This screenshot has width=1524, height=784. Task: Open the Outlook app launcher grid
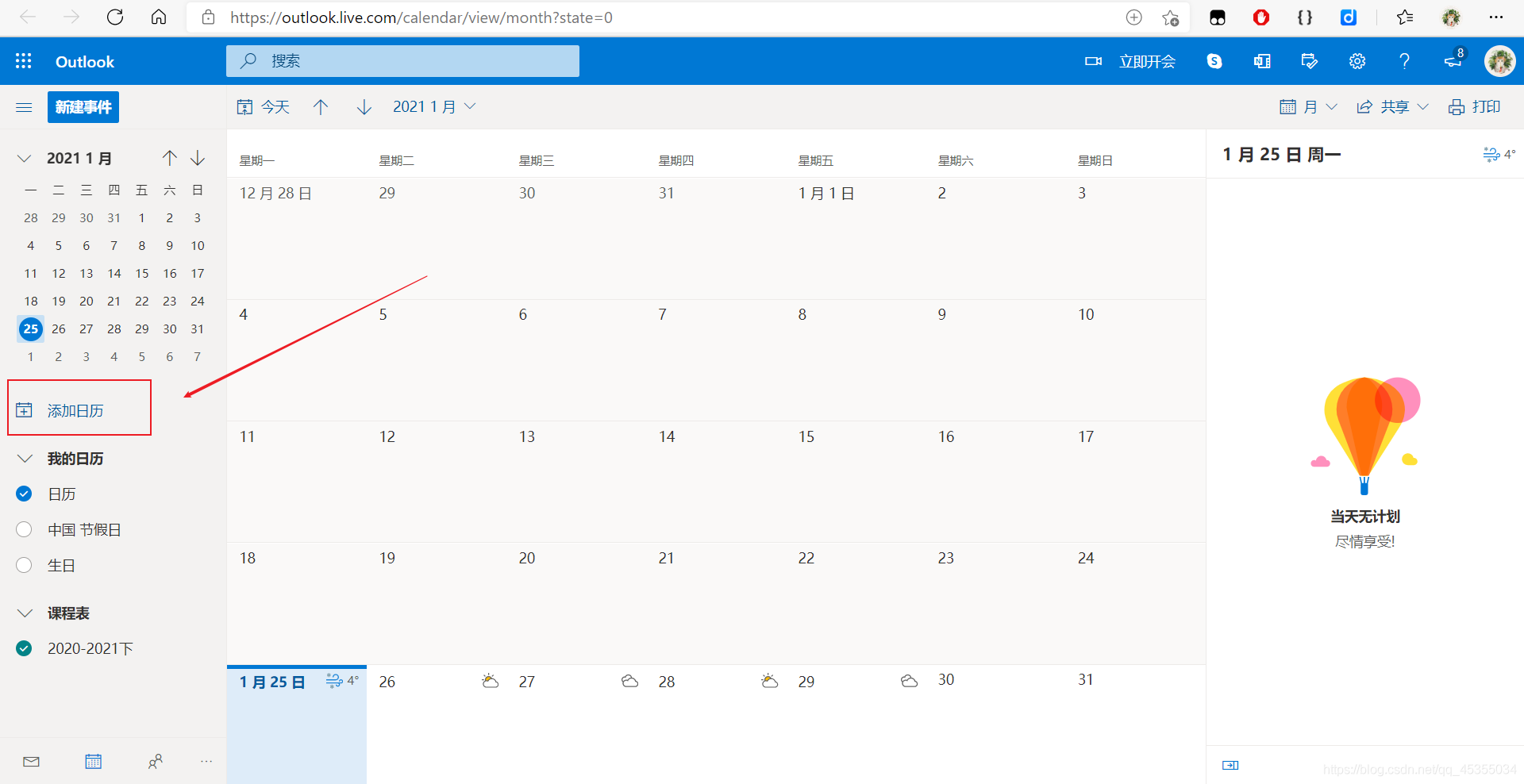tap(24, 61)
